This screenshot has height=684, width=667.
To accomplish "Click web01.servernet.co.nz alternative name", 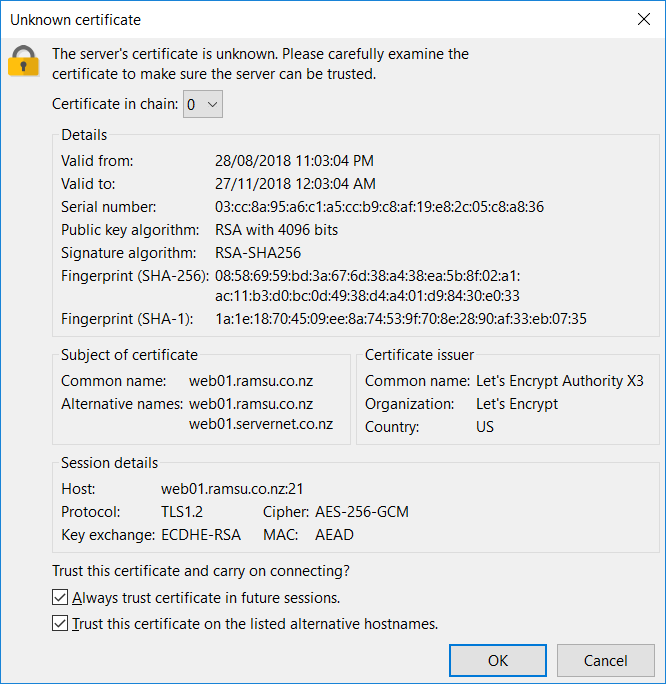I will tap(261, 424).
